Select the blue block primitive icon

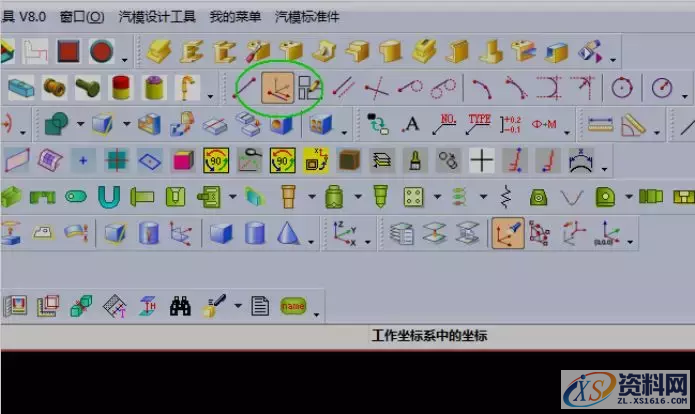221,233
